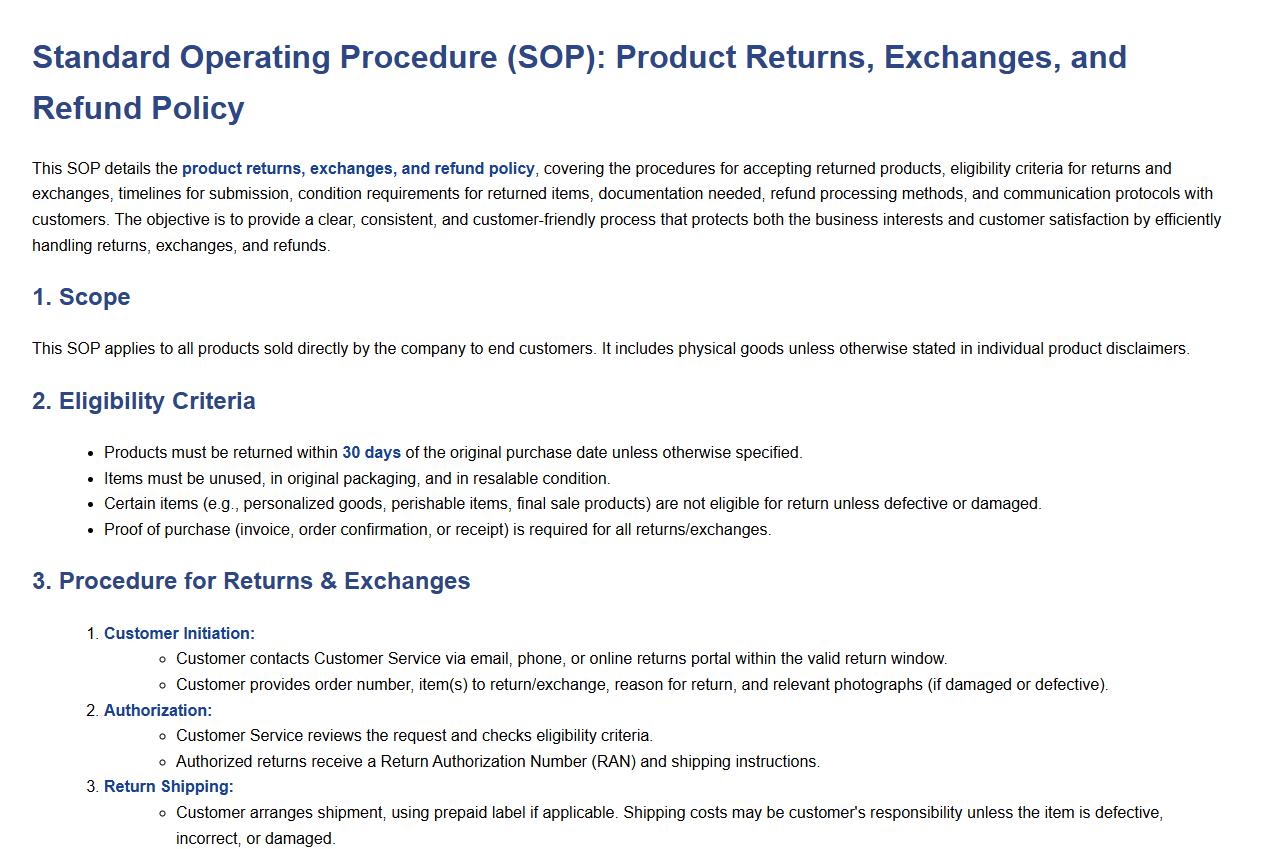Click the 'Certain items' eligibility bullet
The image size is (1263, 849).
[x=572, y=504]
